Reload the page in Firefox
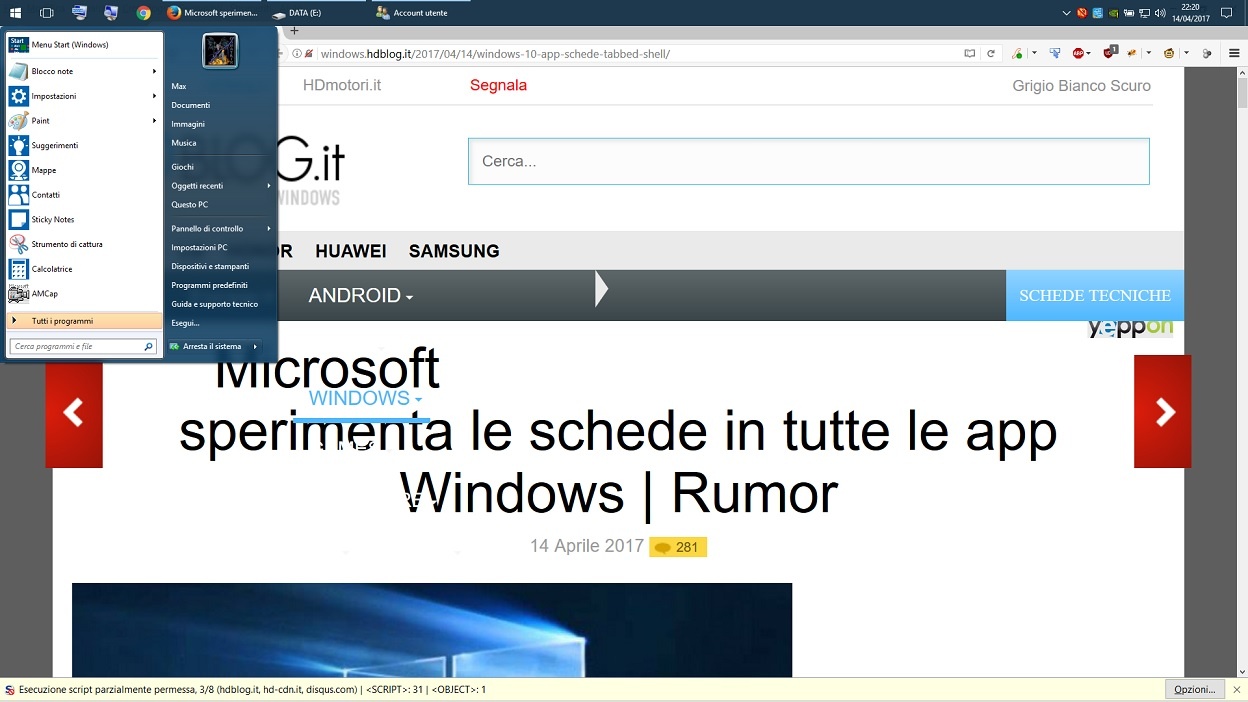Viewport: 1248px width, 702px height. pos(991,53)
